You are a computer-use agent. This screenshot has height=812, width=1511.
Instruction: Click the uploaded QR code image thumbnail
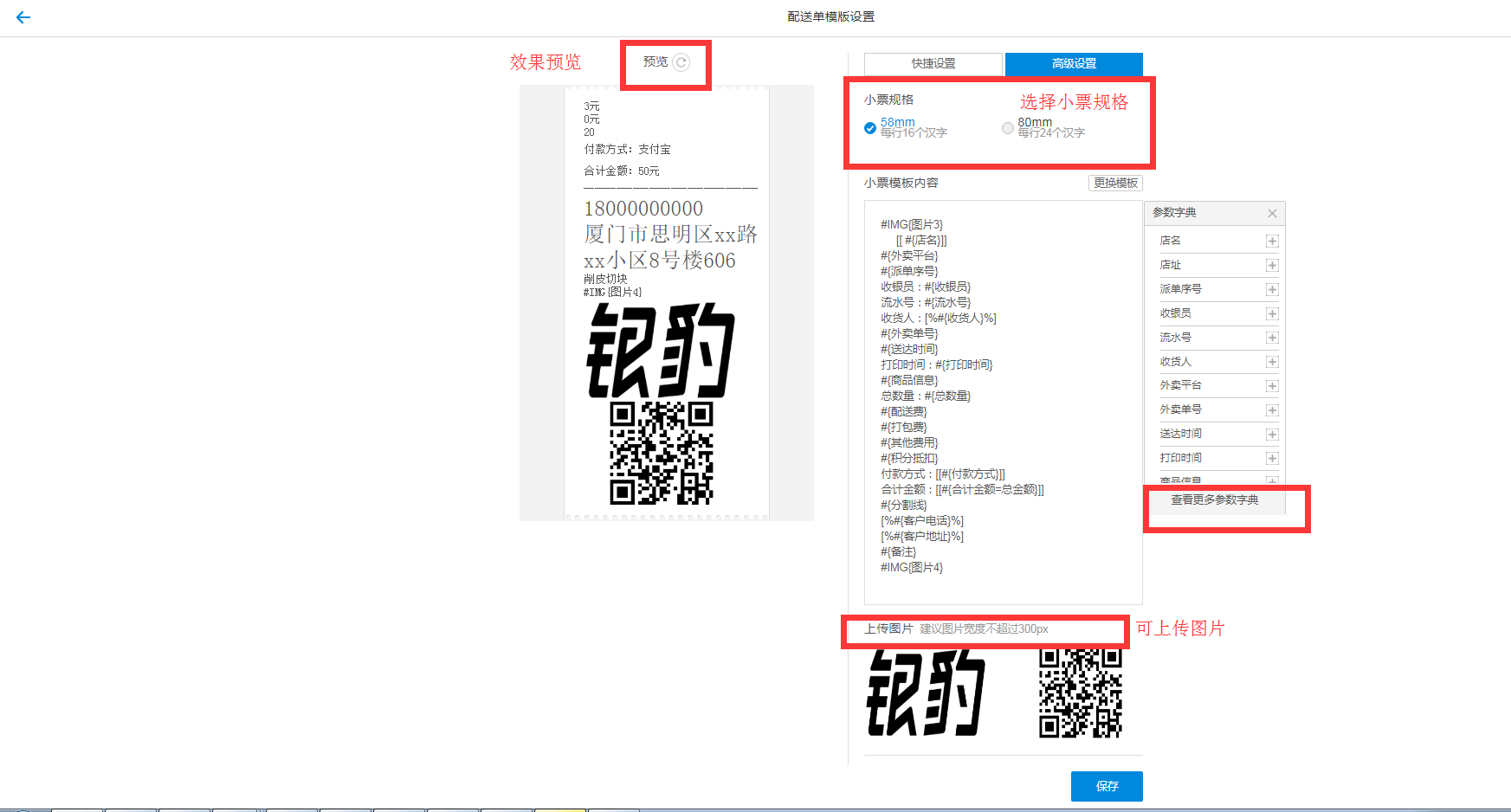click(x=1081, y=693)
